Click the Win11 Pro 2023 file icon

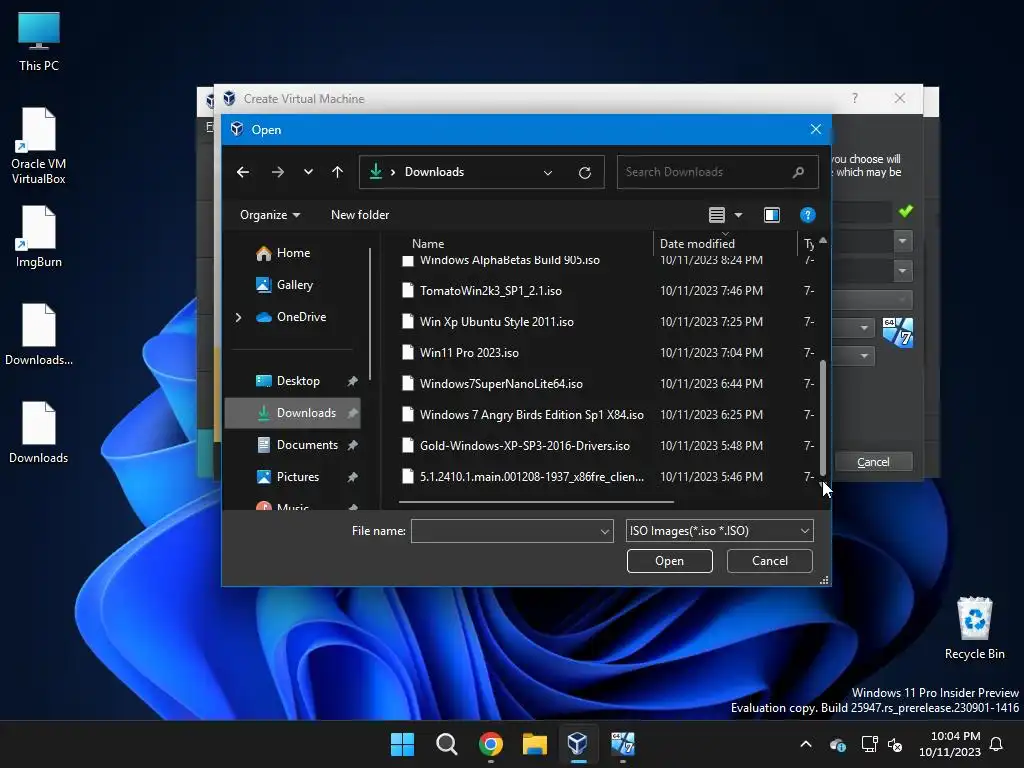pos(408,353)
